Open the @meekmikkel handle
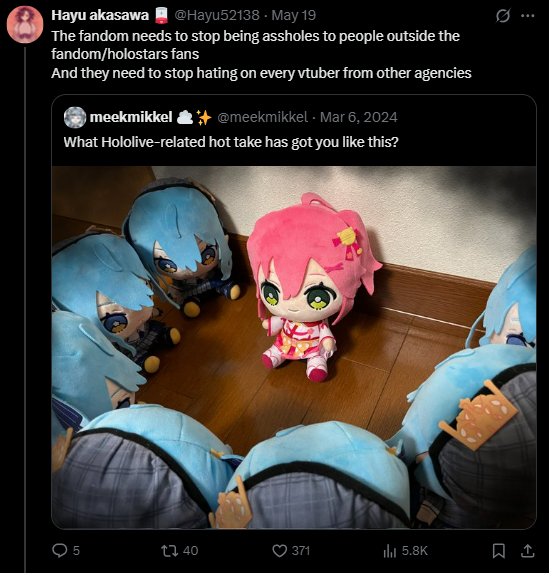549x573 pixels. 262,117
